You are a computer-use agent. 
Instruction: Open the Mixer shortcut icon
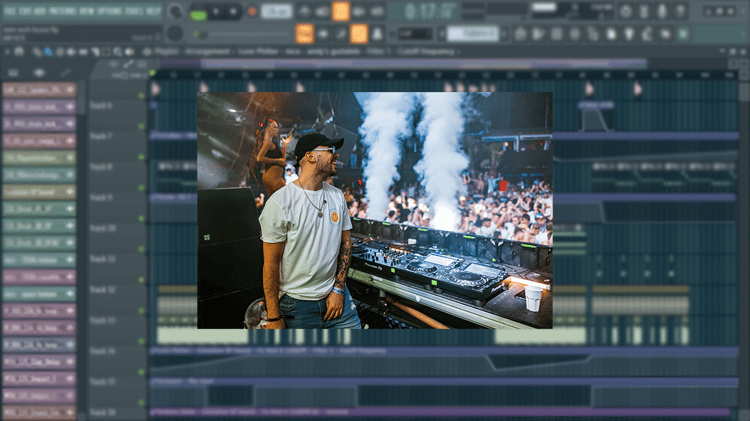coord(574,33)
